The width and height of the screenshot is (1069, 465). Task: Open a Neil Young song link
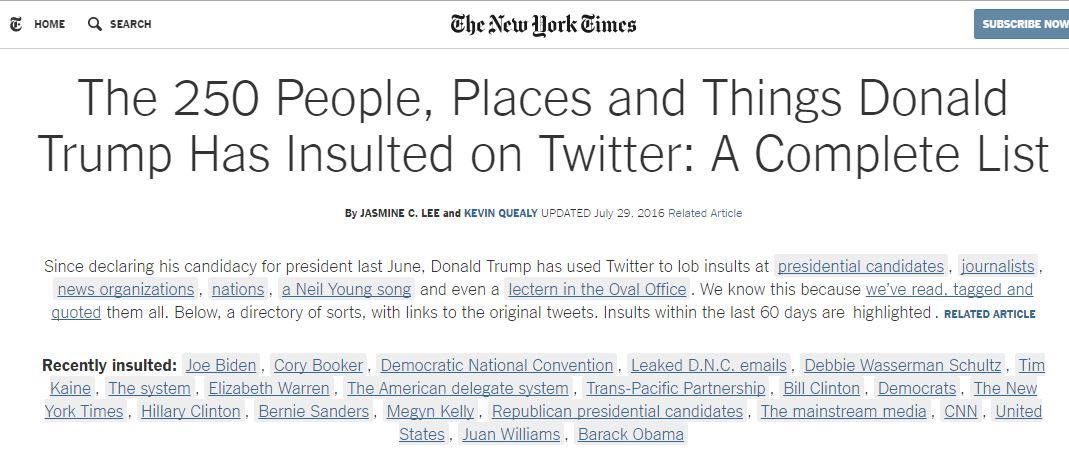(346, 289)
